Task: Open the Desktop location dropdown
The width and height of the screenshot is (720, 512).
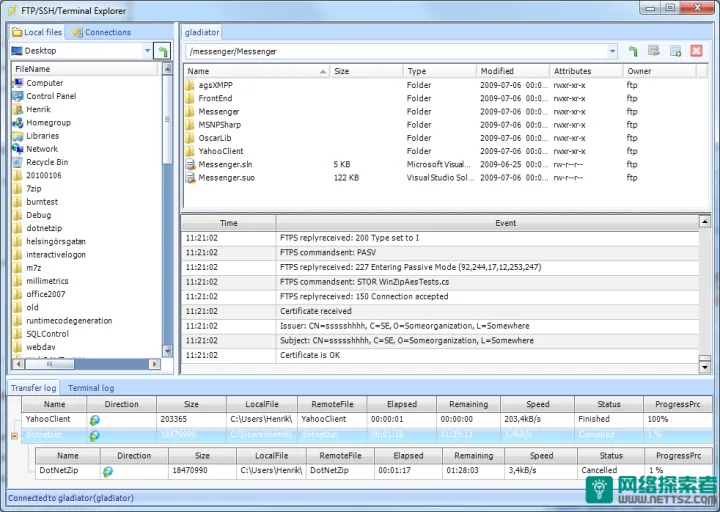Action: point(147,51)
